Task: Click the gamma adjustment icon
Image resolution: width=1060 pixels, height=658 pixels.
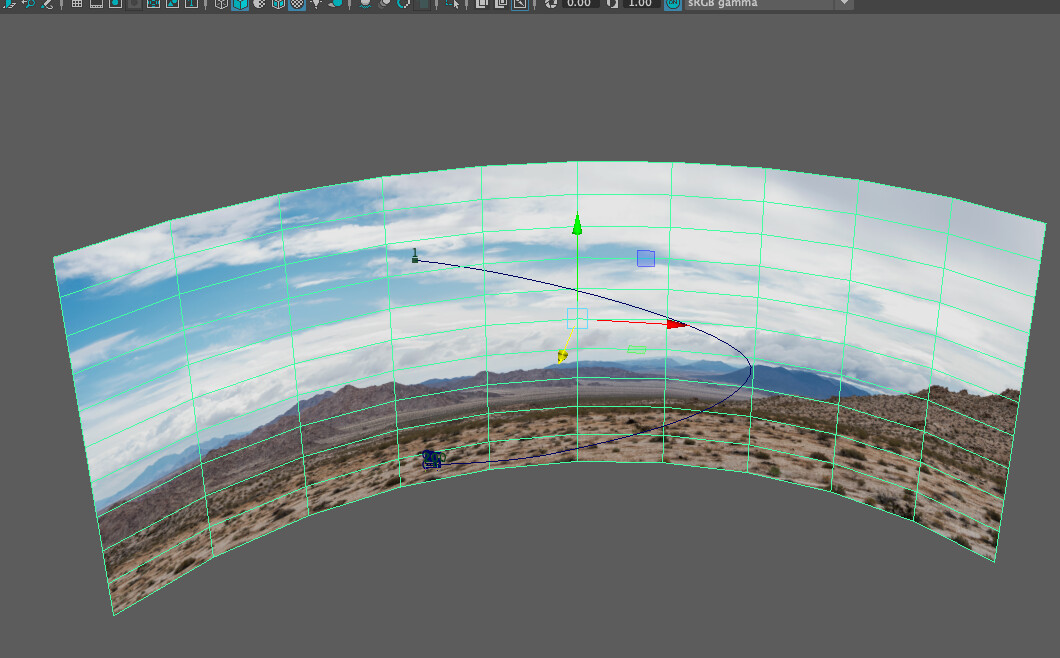Action: tap(610, 5)
